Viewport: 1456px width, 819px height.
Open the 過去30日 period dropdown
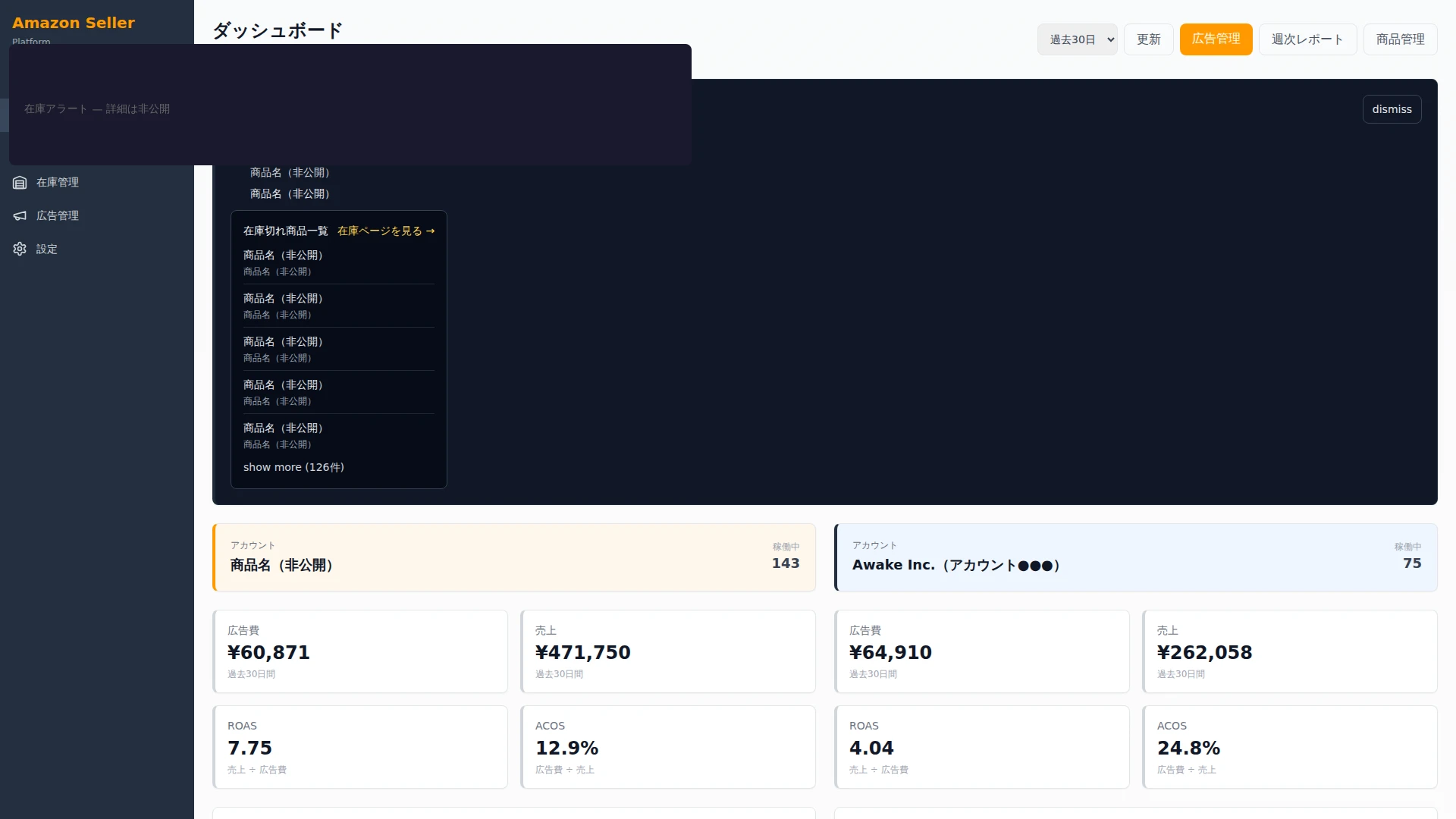(1077, 39)
